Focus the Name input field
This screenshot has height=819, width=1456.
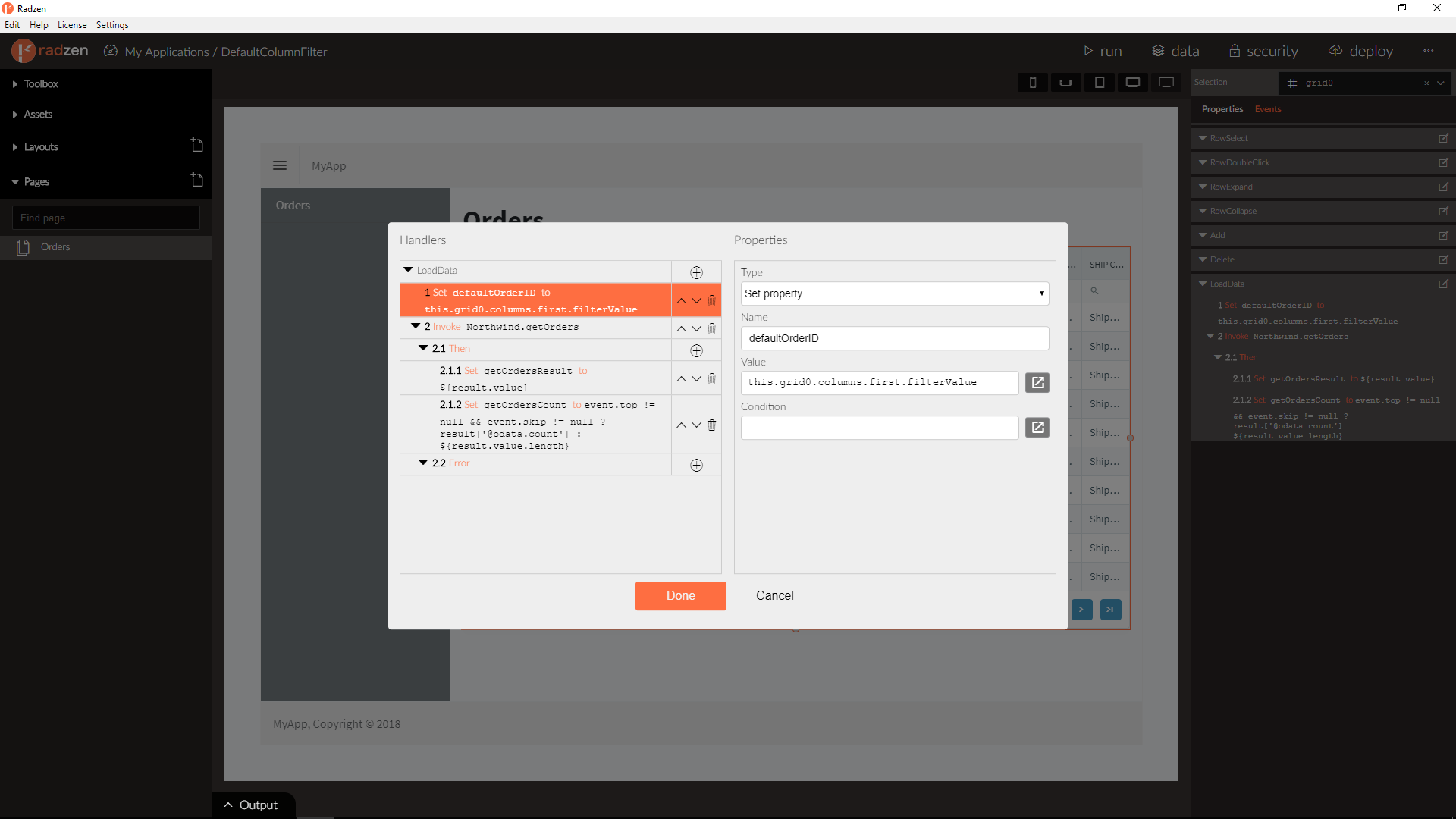tap(895, 338)
